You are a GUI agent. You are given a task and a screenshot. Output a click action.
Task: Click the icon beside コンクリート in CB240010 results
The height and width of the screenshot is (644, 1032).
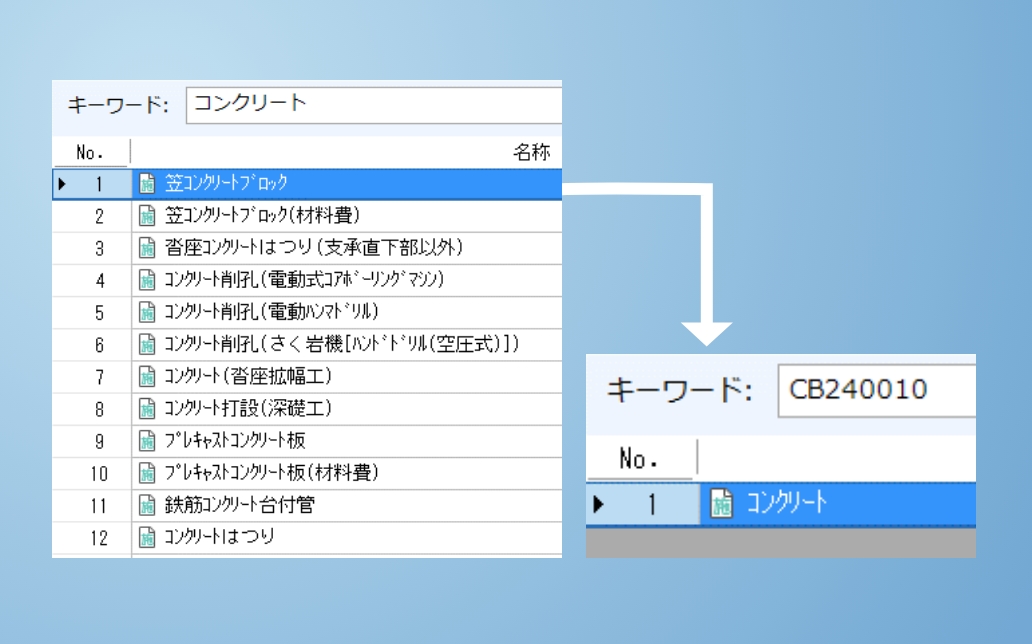pyautogui.click(x=720, y=504)
